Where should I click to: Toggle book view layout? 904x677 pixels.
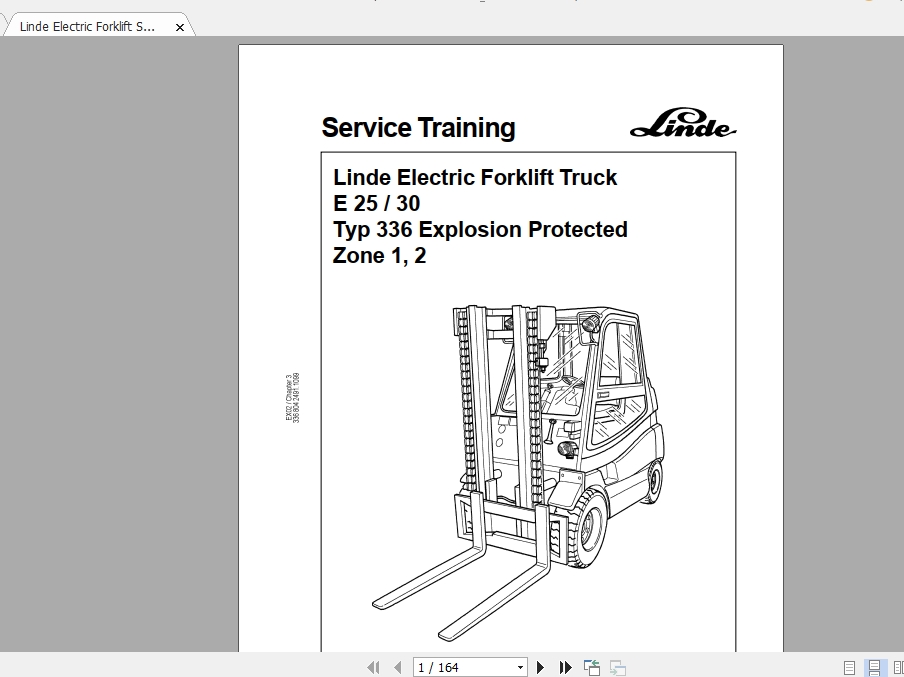[901, 667]
